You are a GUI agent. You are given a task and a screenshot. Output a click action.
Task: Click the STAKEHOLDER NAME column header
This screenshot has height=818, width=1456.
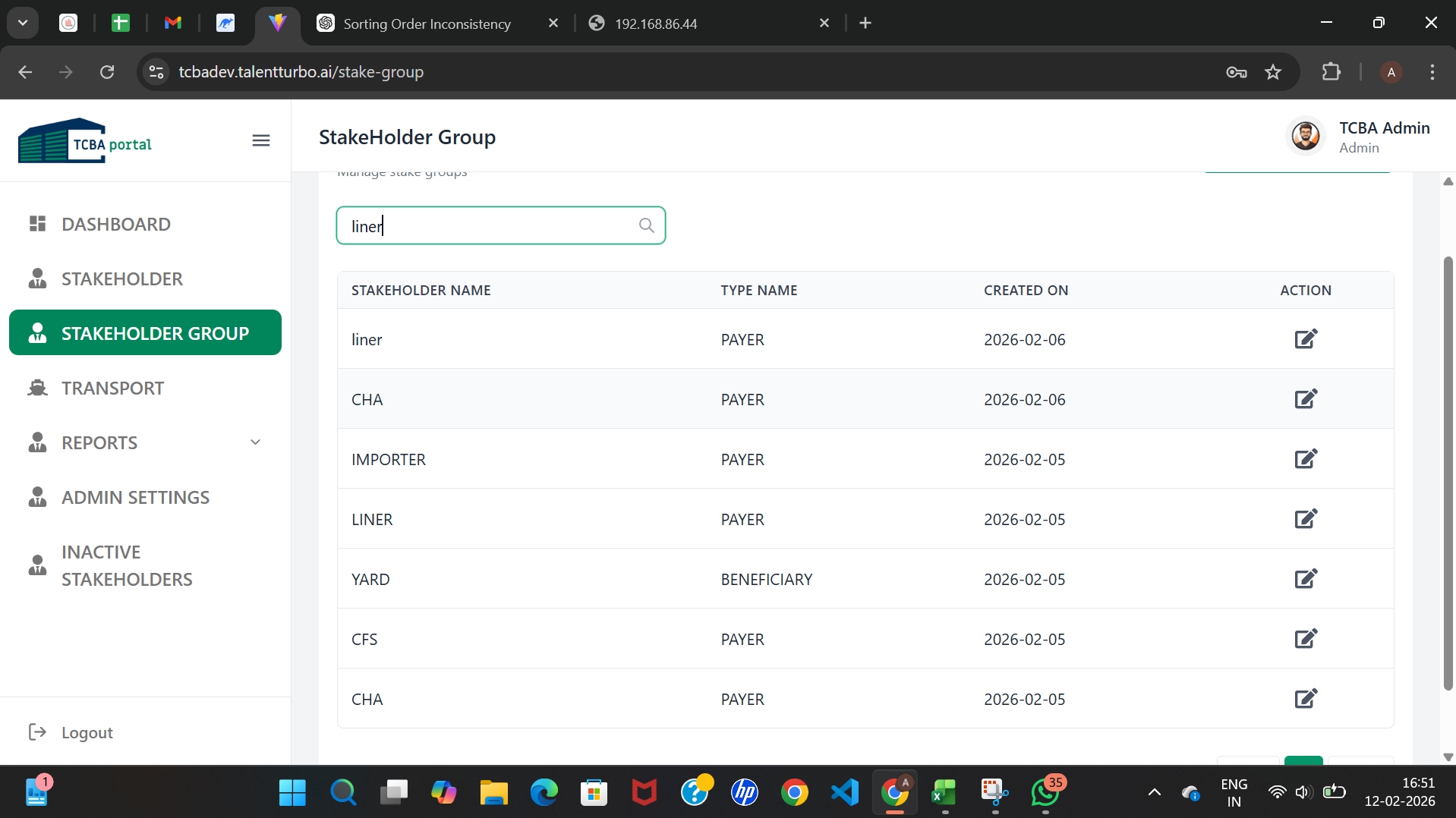coord(421,291)
